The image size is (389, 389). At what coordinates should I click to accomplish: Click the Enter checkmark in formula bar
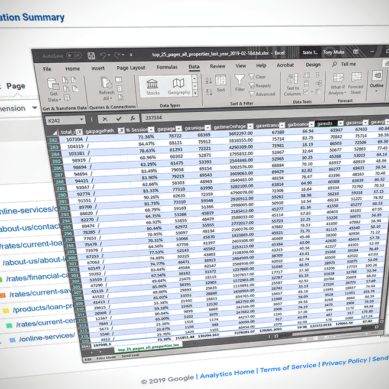(x=119, y=118)
